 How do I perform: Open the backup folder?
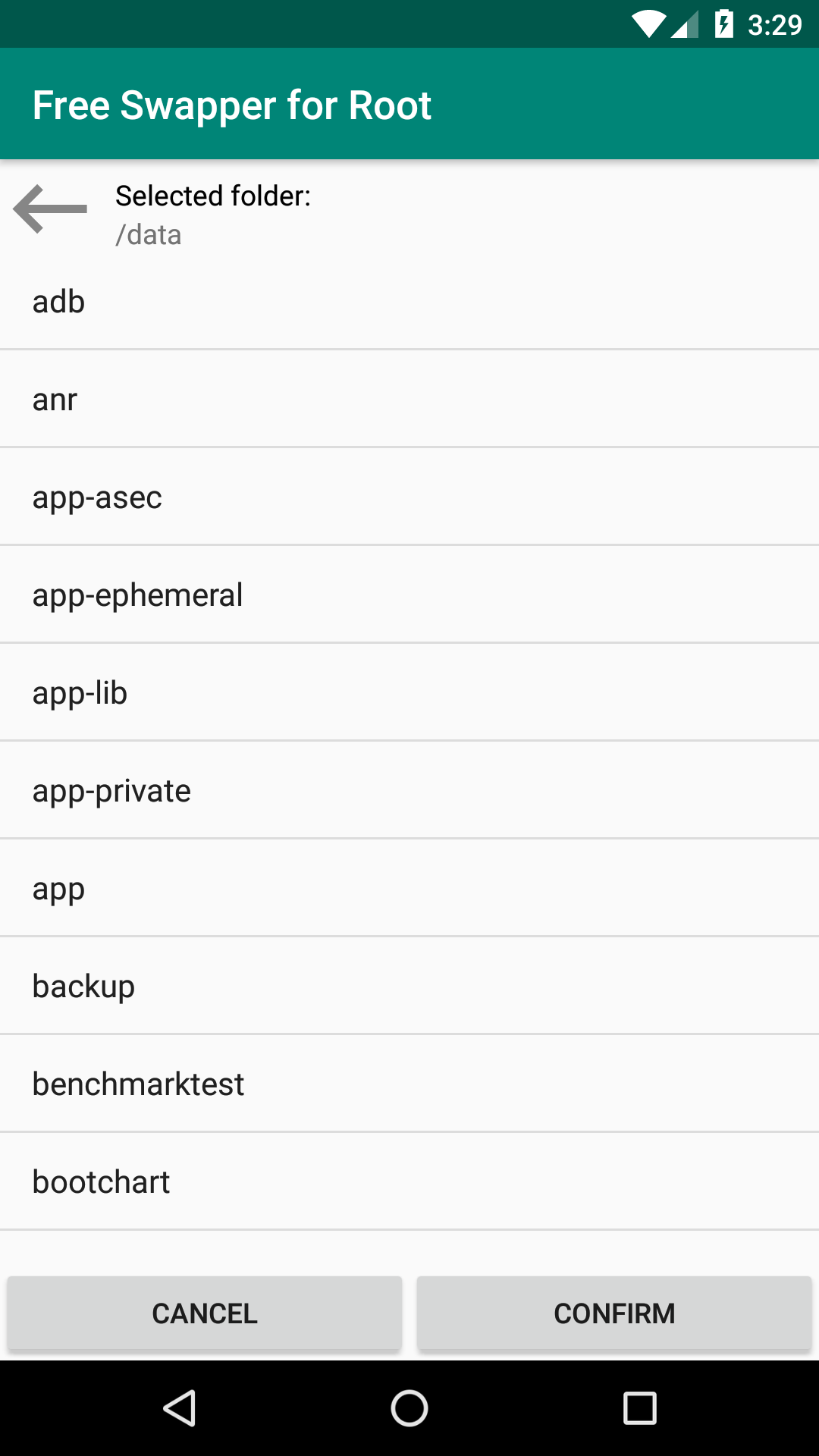pyautogui.click(x=409, y=986)
